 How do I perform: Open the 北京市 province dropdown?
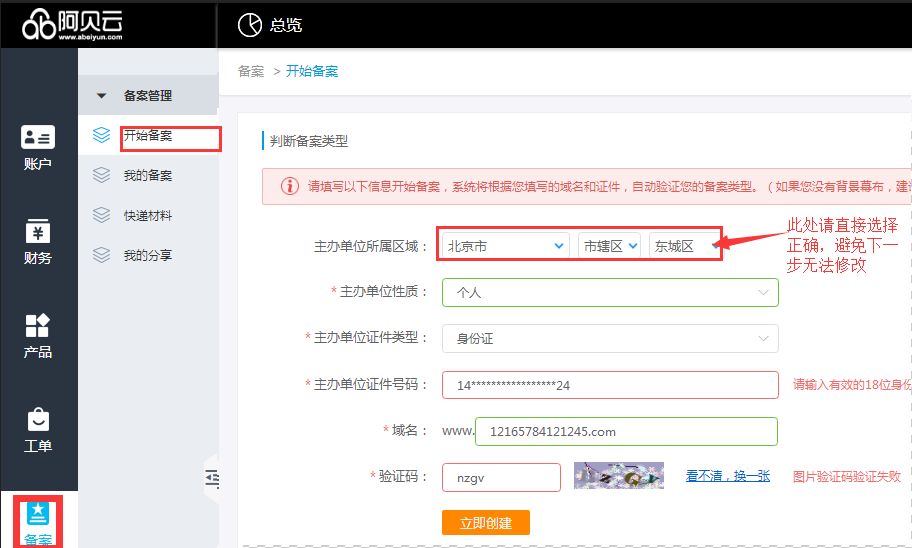pyautogui.click(x=505, y=245)
